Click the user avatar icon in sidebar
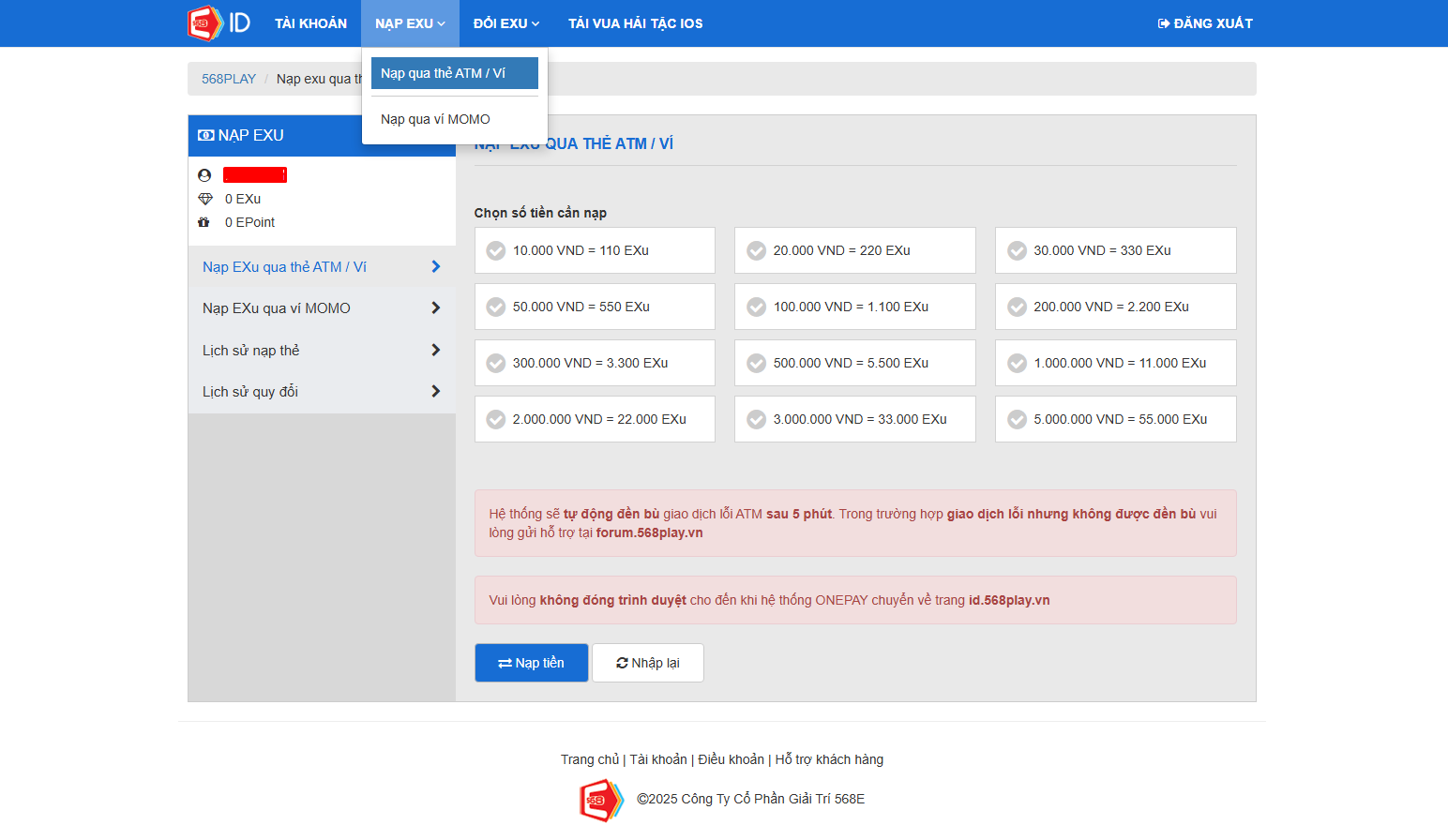 [204, 175]
